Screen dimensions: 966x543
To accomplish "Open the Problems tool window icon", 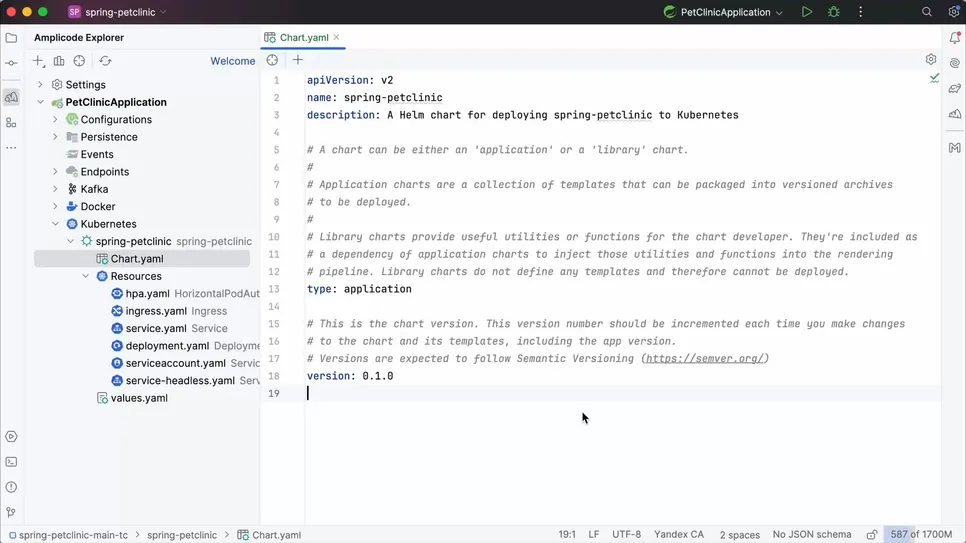I will tap(11, 487).
